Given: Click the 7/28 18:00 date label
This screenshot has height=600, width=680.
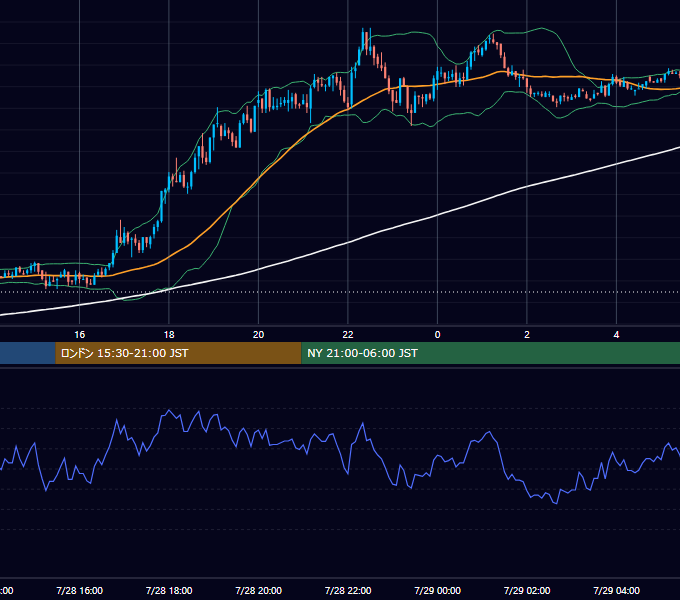Looking at the screenshot, I should tap(169, 590).
